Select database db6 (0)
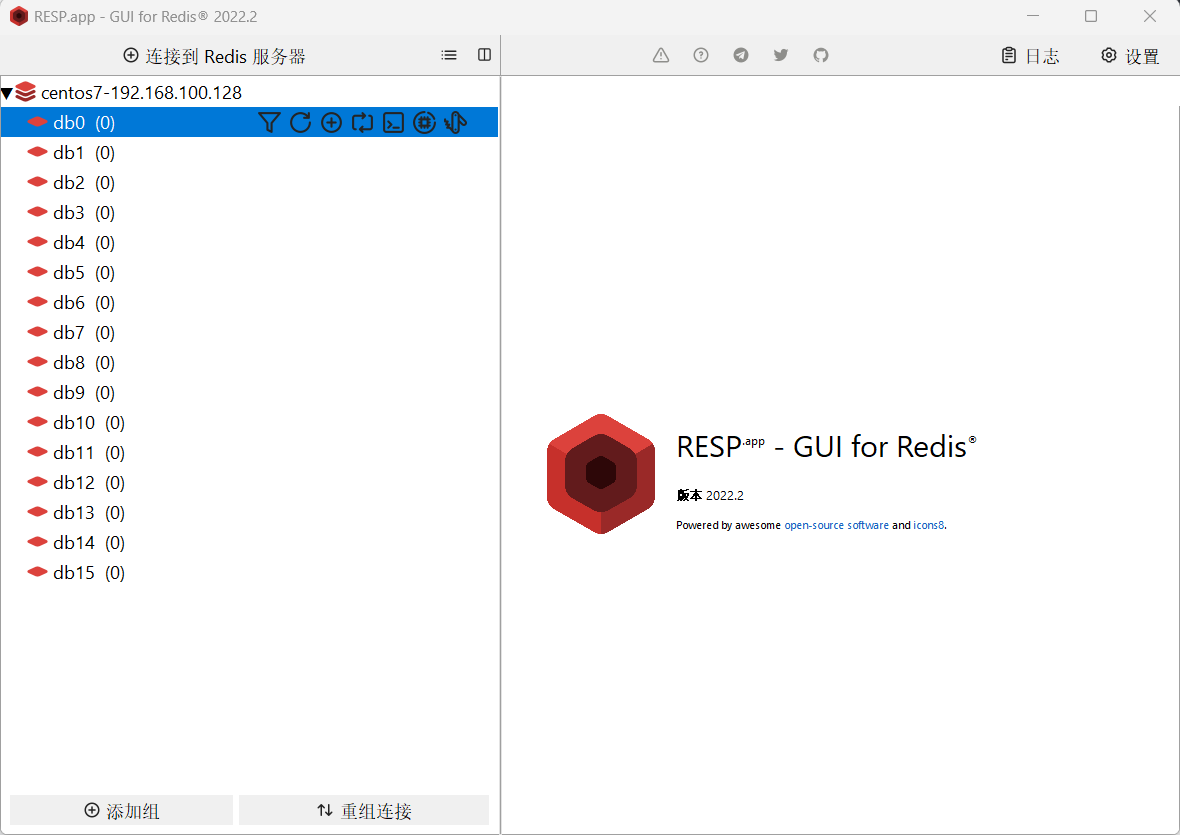 [249, 302]
